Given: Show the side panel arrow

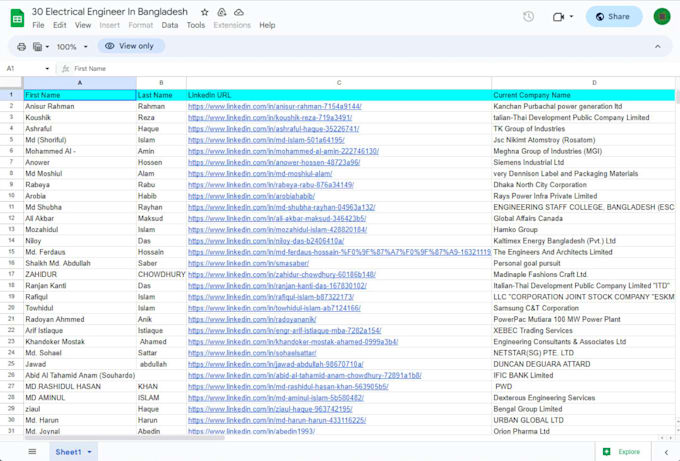Looking at the screenshot, I should 666,452.
